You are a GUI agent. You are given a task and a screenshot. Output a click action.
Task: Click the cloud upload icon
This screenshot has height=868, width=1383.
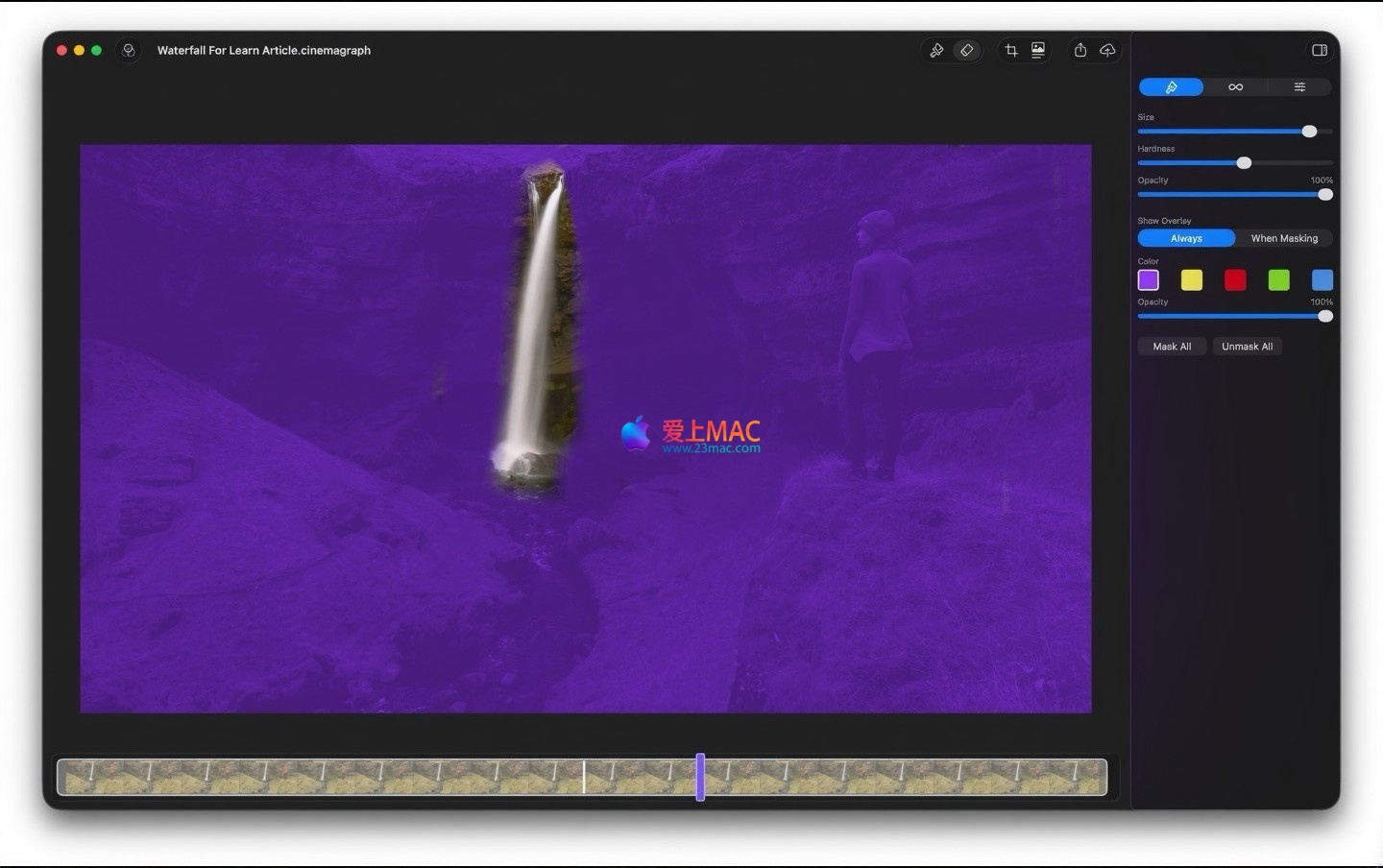[x=1107, y=50]
